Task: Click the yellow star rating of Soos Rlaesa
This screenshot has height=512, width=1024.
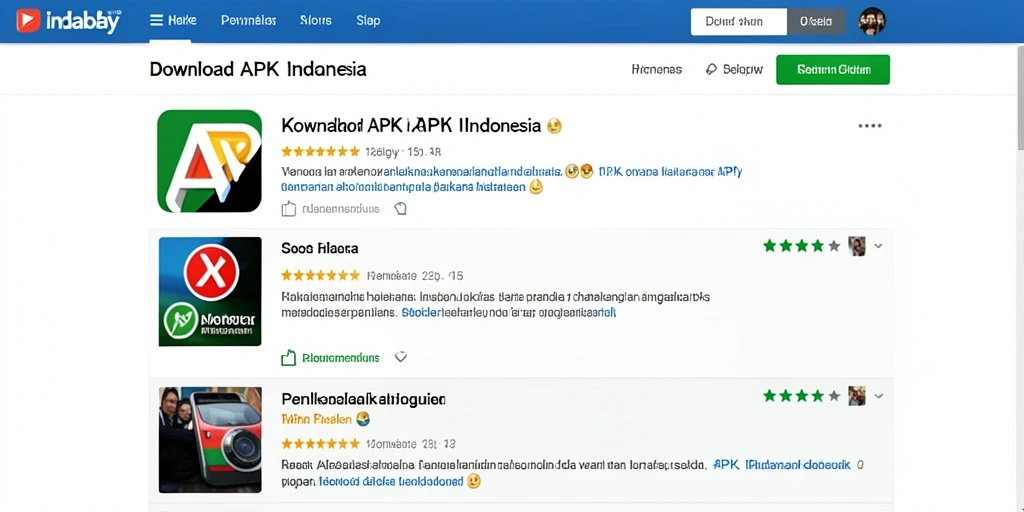Action: click(320, 275)
